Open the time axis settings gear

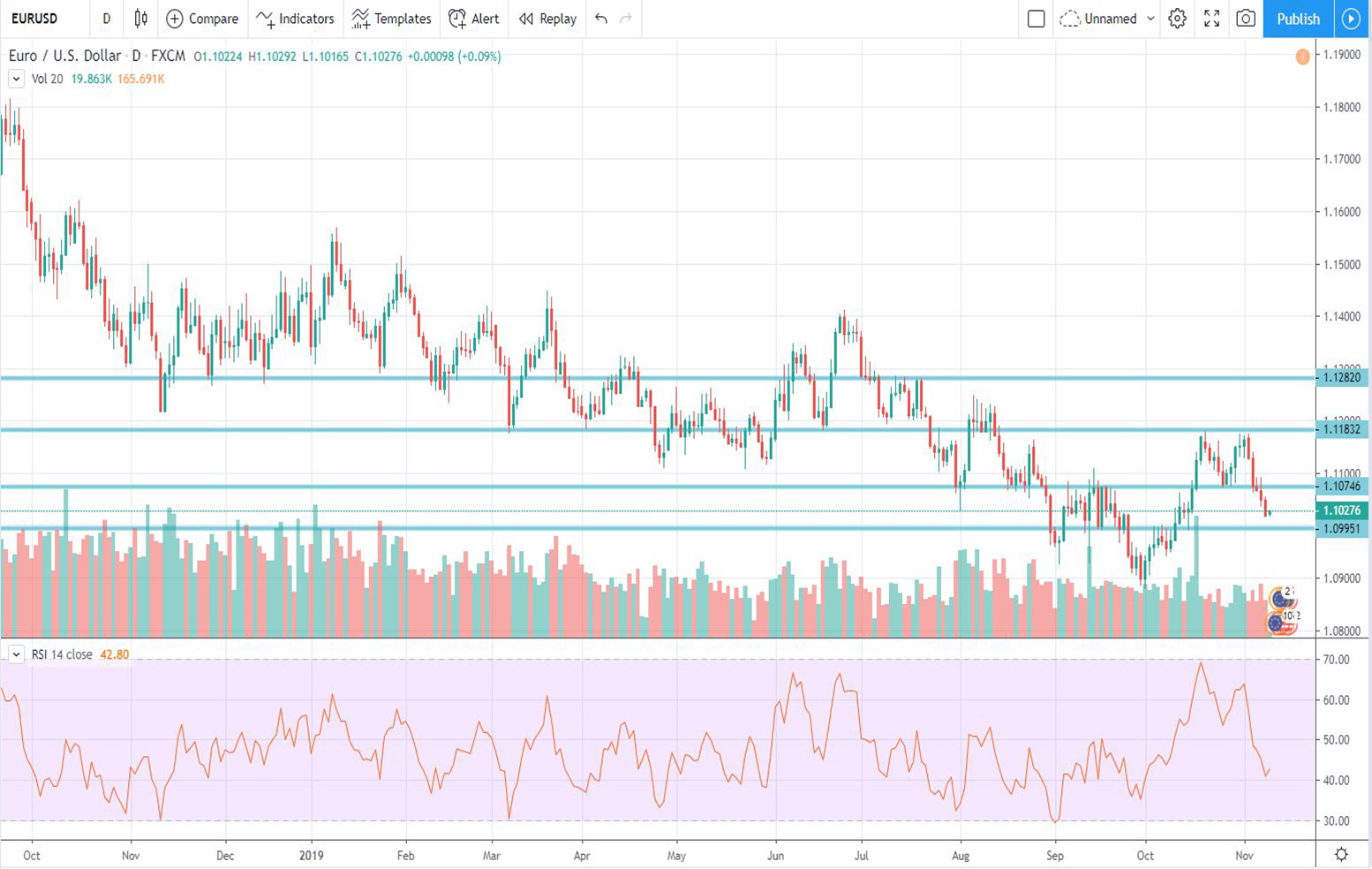pos(1341,854)
